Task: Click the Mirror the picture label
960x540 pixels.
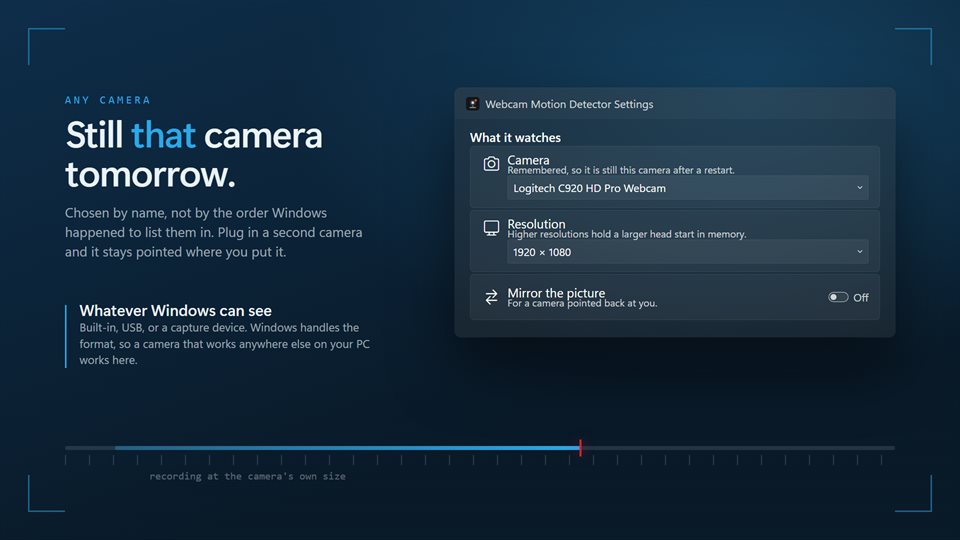Action: [x=556, y=293]
